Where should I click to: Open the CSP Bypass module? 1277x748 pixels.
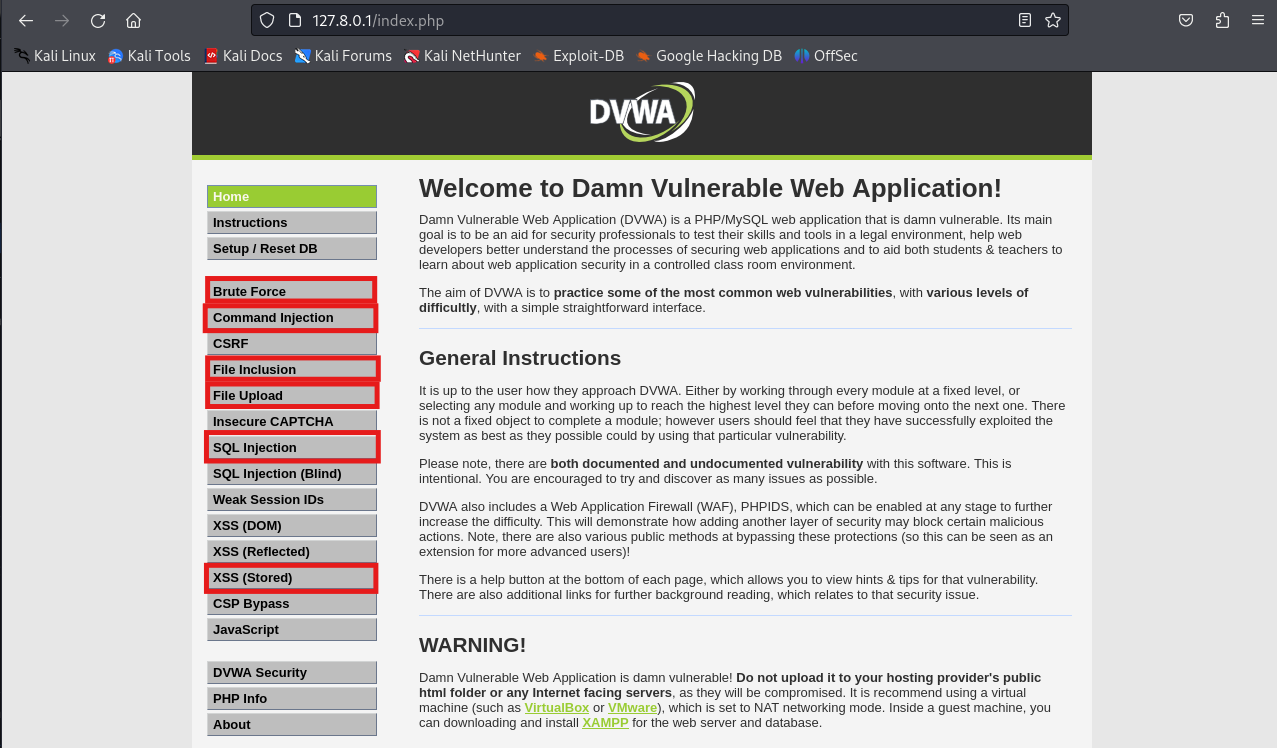tap(292, 604)
